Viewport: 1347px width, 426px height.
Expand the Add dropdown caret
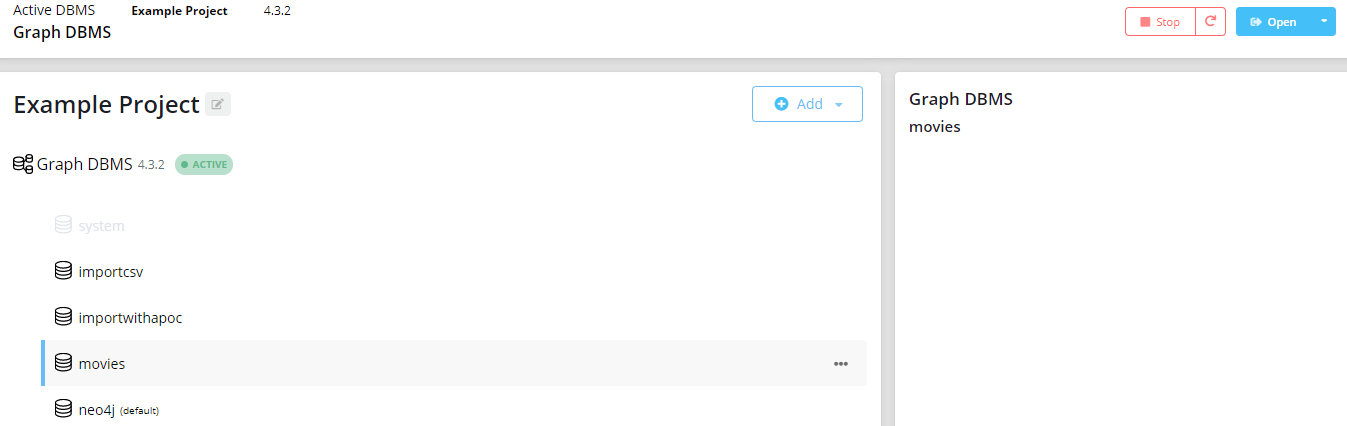tap(839, 104)
